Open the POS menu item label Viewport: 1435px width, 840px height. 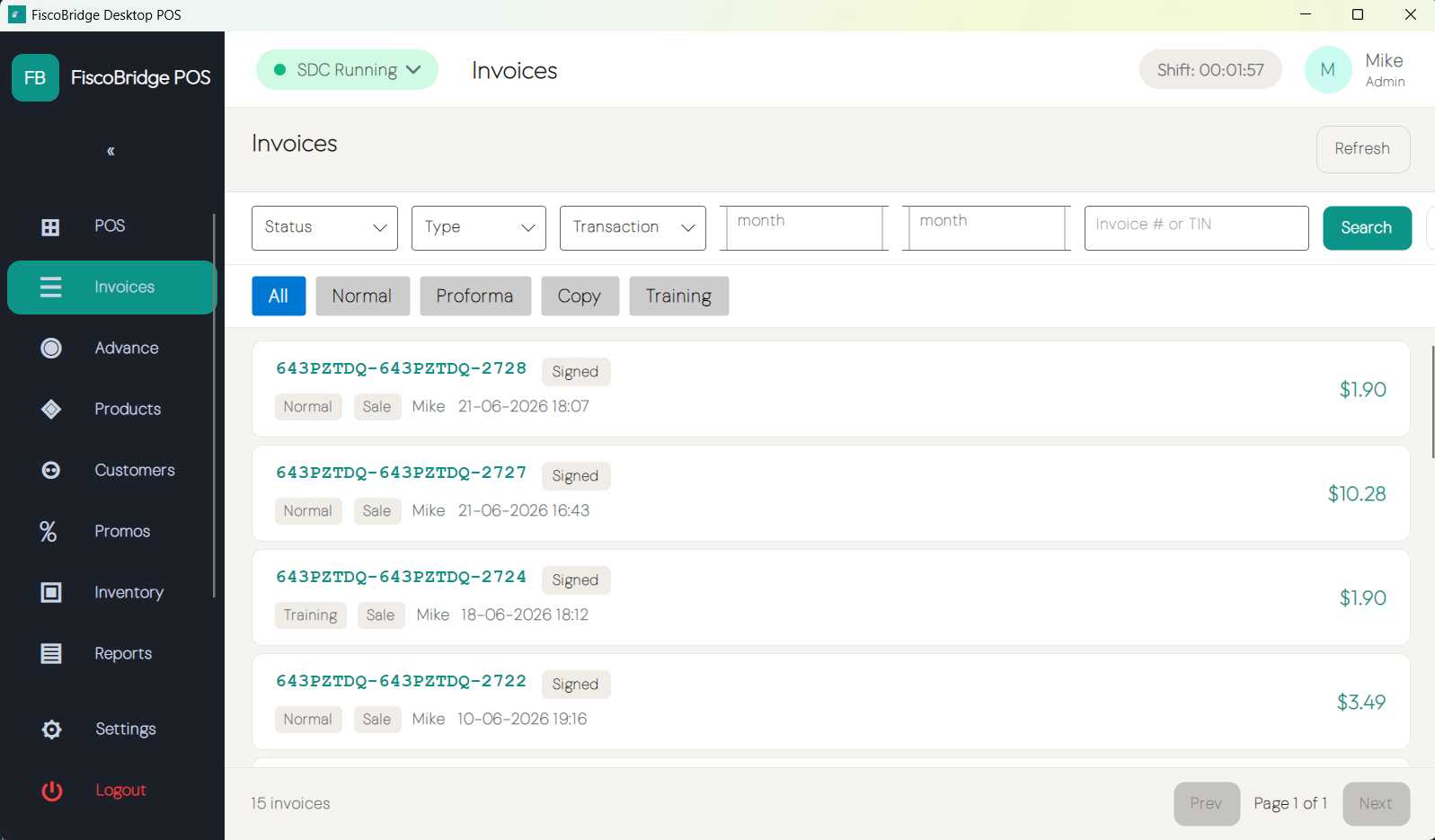tap(110, 226)
